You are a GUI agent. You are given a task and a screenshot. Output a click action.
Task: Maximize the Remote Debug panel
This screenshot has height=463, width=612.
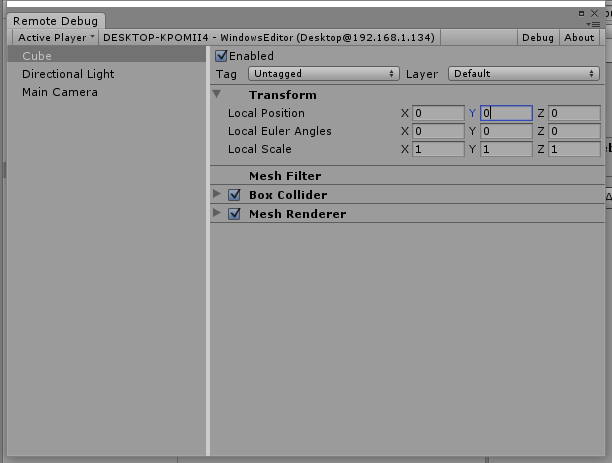(x=582, y=14)
